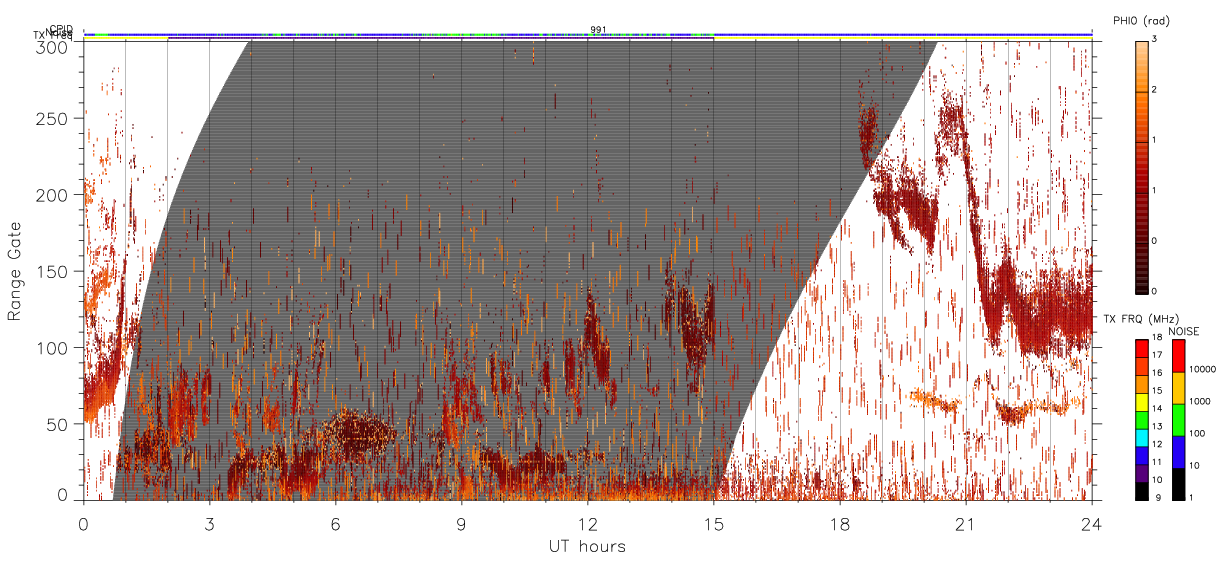
Task: Click x-axis tick label "9" on time axis
Action: (x=461, y=523)
